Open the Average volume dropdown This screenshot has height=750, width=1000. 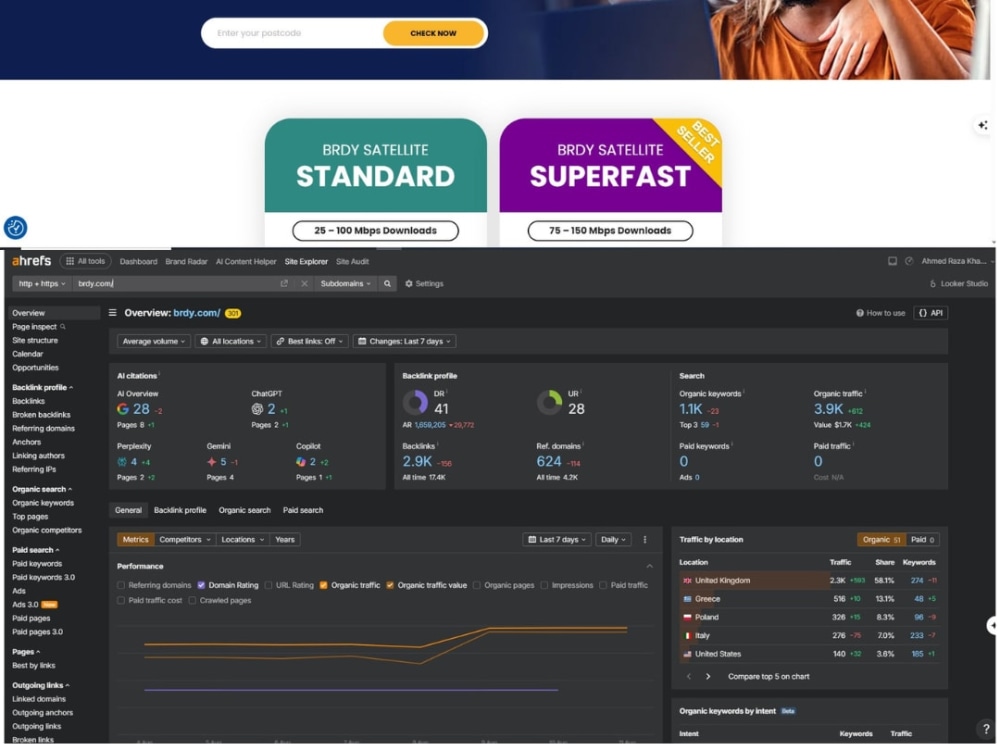[x=153, y=342]
